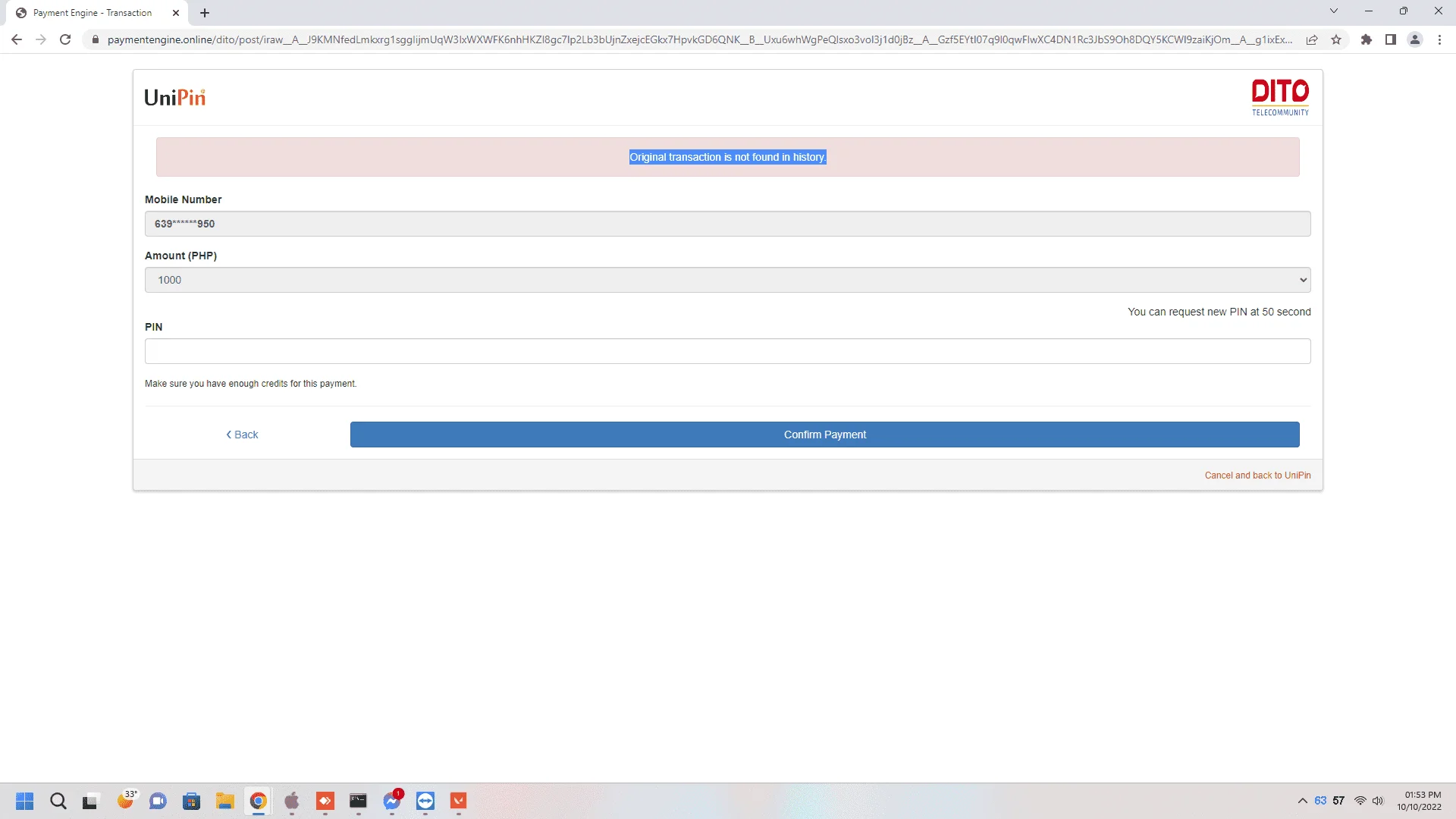This screenshot has height=819, width=1456.
Task: Open the volume speaker tray icon
Action: tap(1378, 801)
